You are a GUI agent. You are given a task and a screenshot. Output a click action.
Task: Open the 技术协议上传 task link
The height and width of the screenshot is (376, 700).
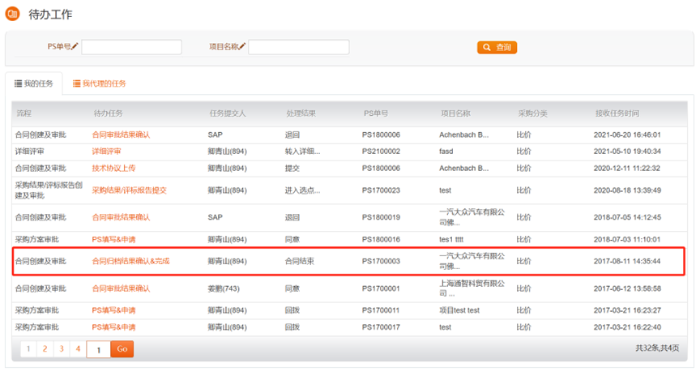[x=113, y=168]
